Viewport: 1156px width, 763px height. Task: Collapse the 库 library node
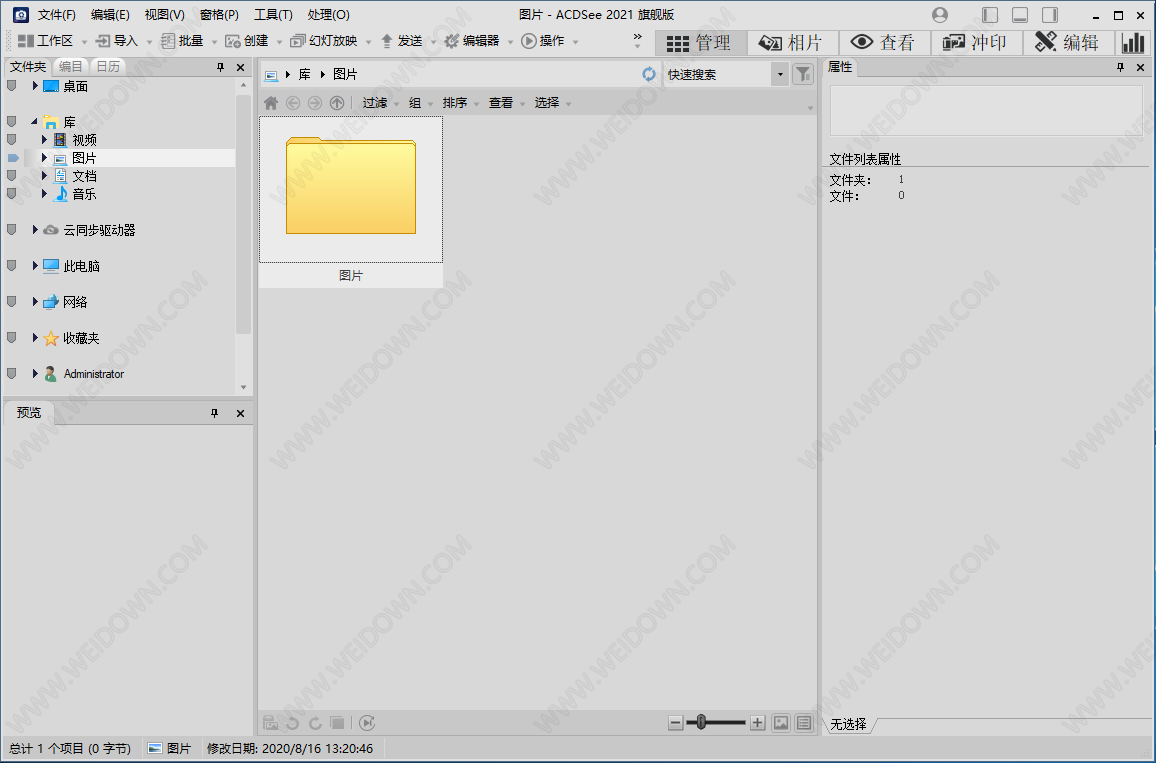35,122
